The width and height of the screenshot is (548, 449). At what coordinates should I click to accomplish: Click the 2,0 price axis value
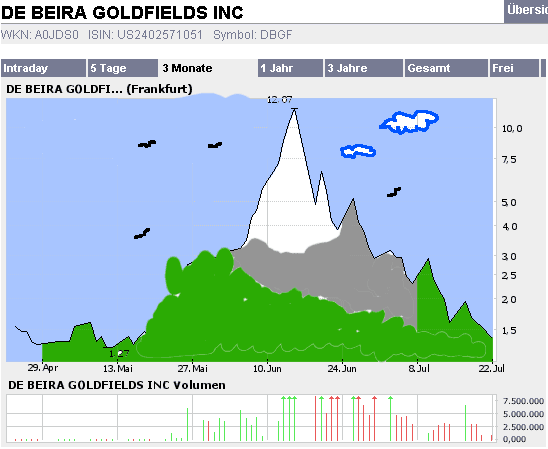[x=509, y=300]
